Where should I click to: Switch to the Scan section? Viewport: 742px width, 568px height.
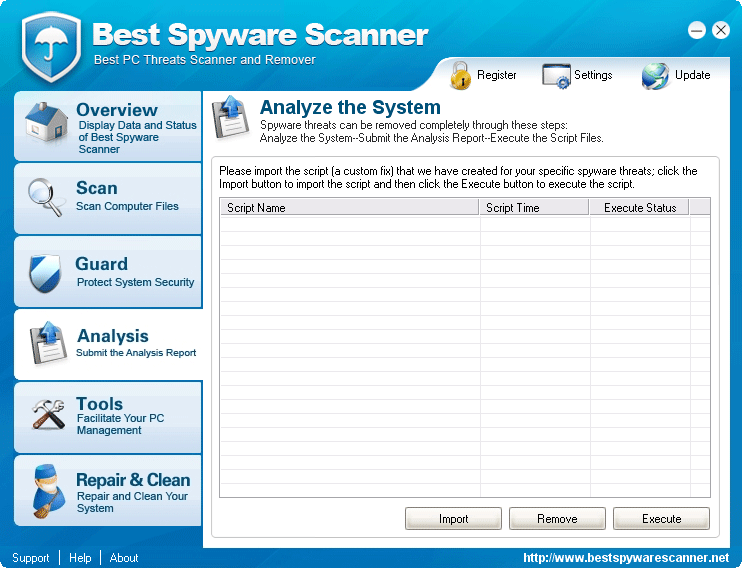point(108,198)
